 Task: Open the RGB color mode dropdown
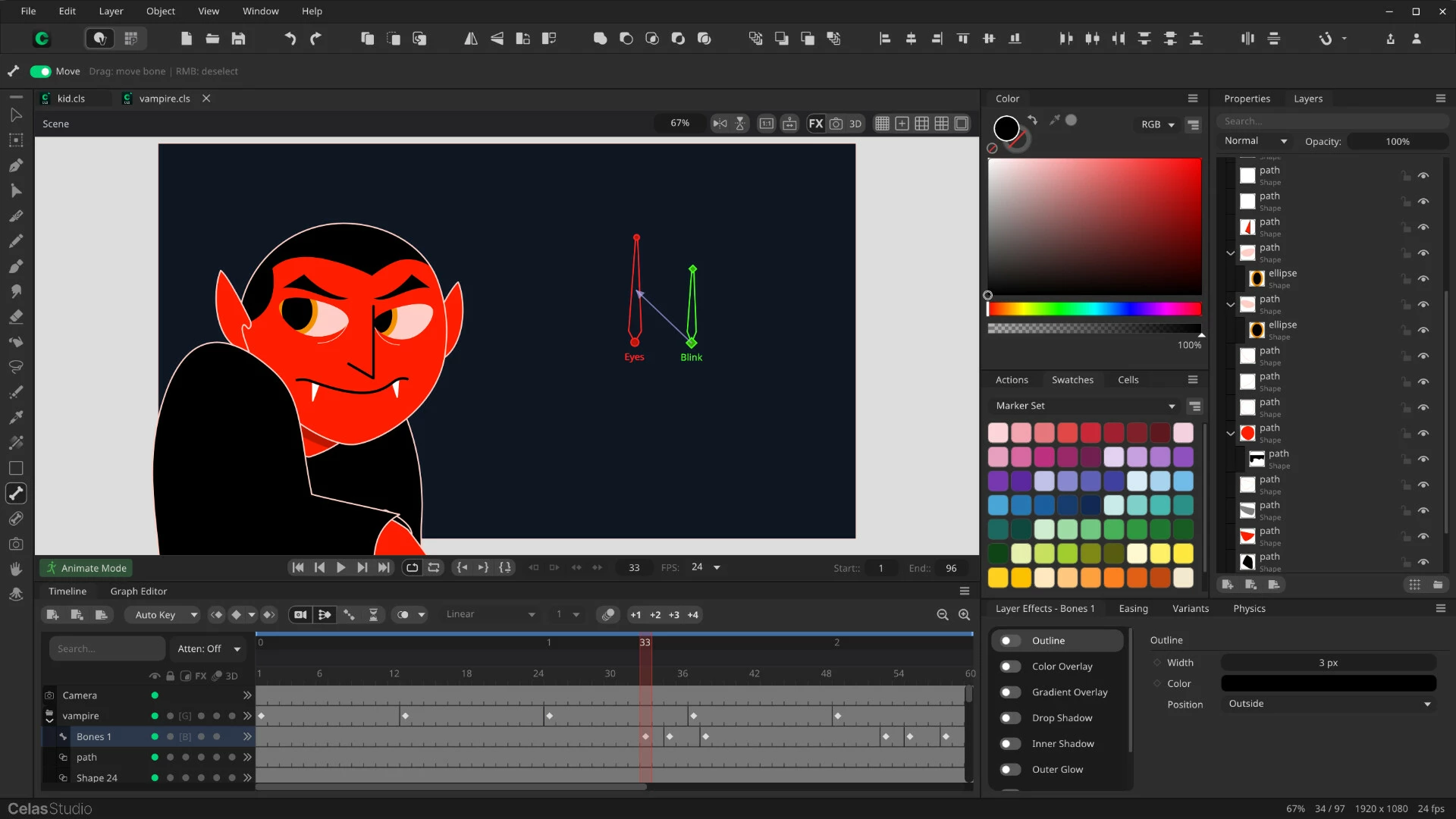point(1158,124)
